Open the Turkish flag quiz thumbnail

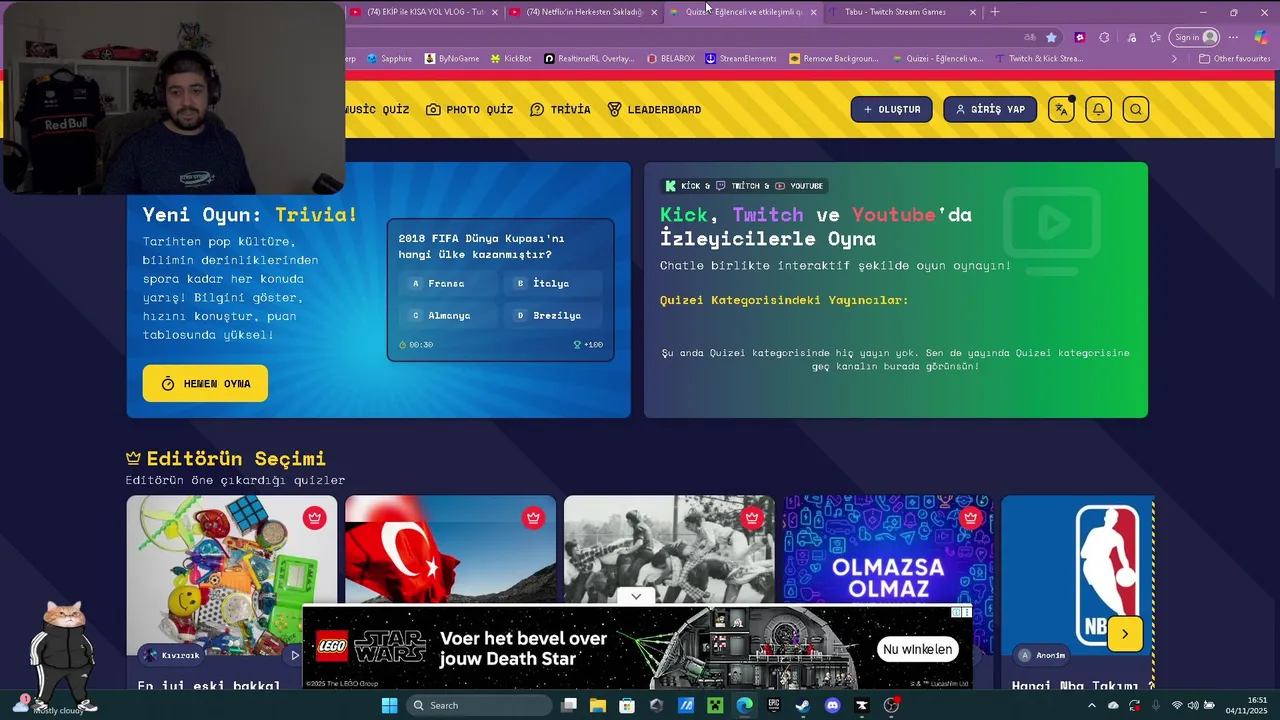click(x=450, y=550)
